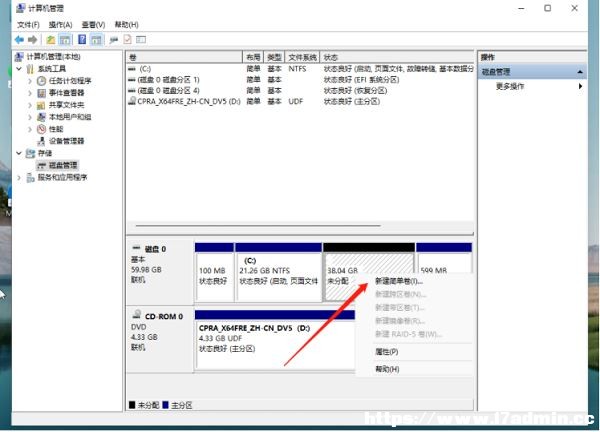
Task: Select the (C:) 21.26 GB NTFS partition block
Action: pos(279,272)
